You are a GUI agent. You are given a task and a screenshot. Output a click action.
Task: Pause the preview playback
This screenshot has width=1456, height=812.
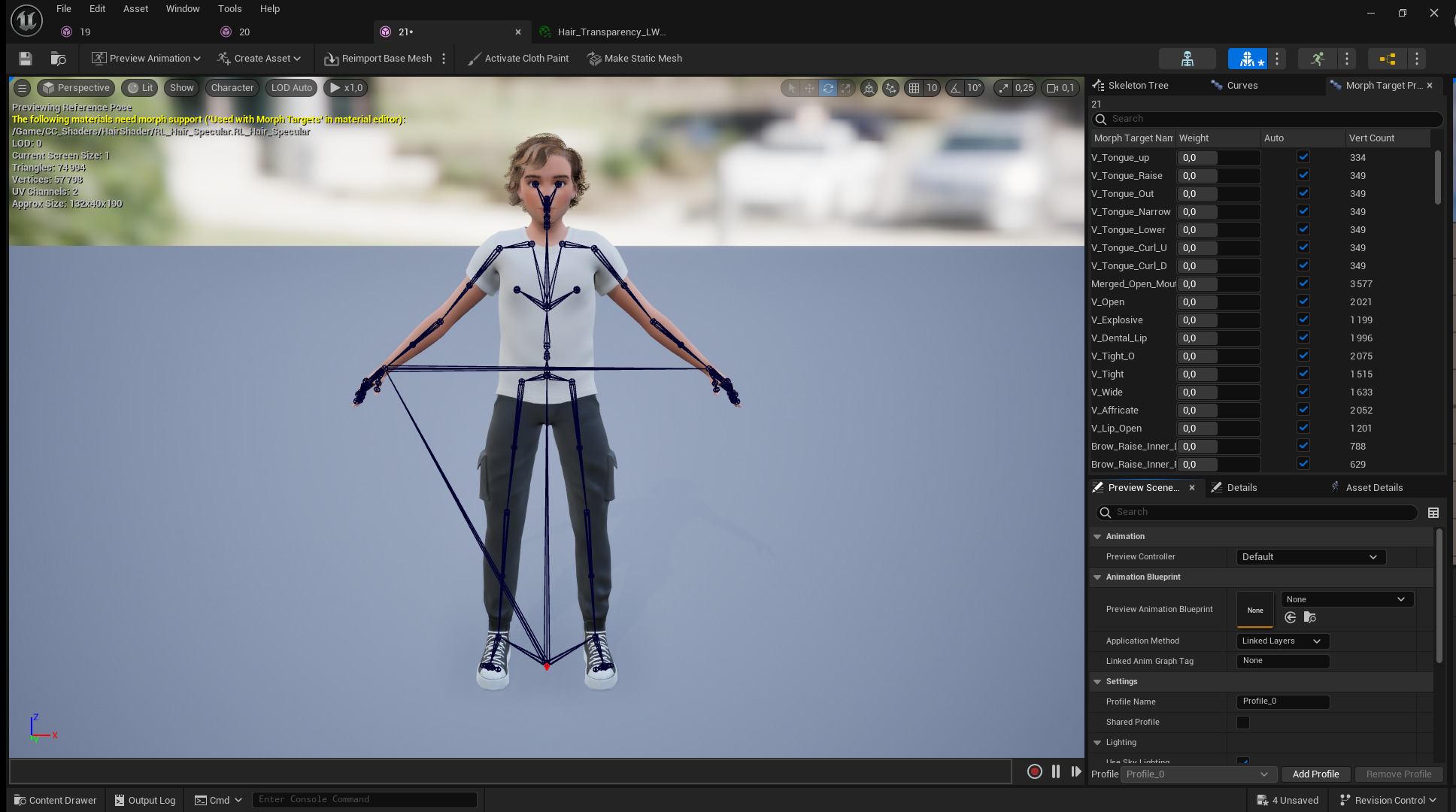(1056, 771)
